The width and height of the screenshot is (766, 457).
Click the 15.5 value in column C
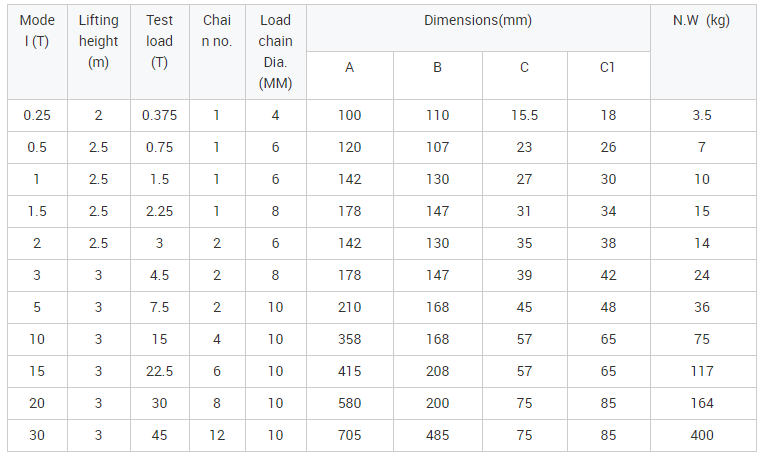[x=524, y=115]
